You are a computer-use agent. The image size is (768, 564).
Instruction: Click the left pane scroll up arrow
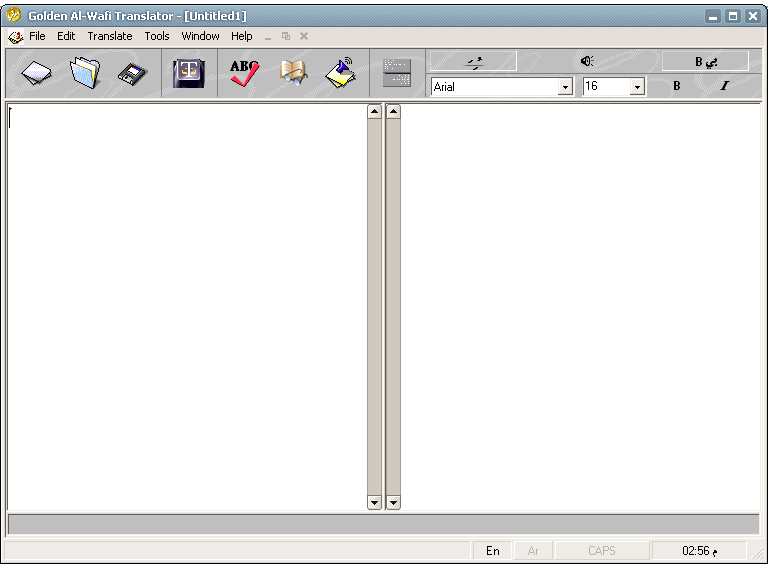click(x=374, y=112)
